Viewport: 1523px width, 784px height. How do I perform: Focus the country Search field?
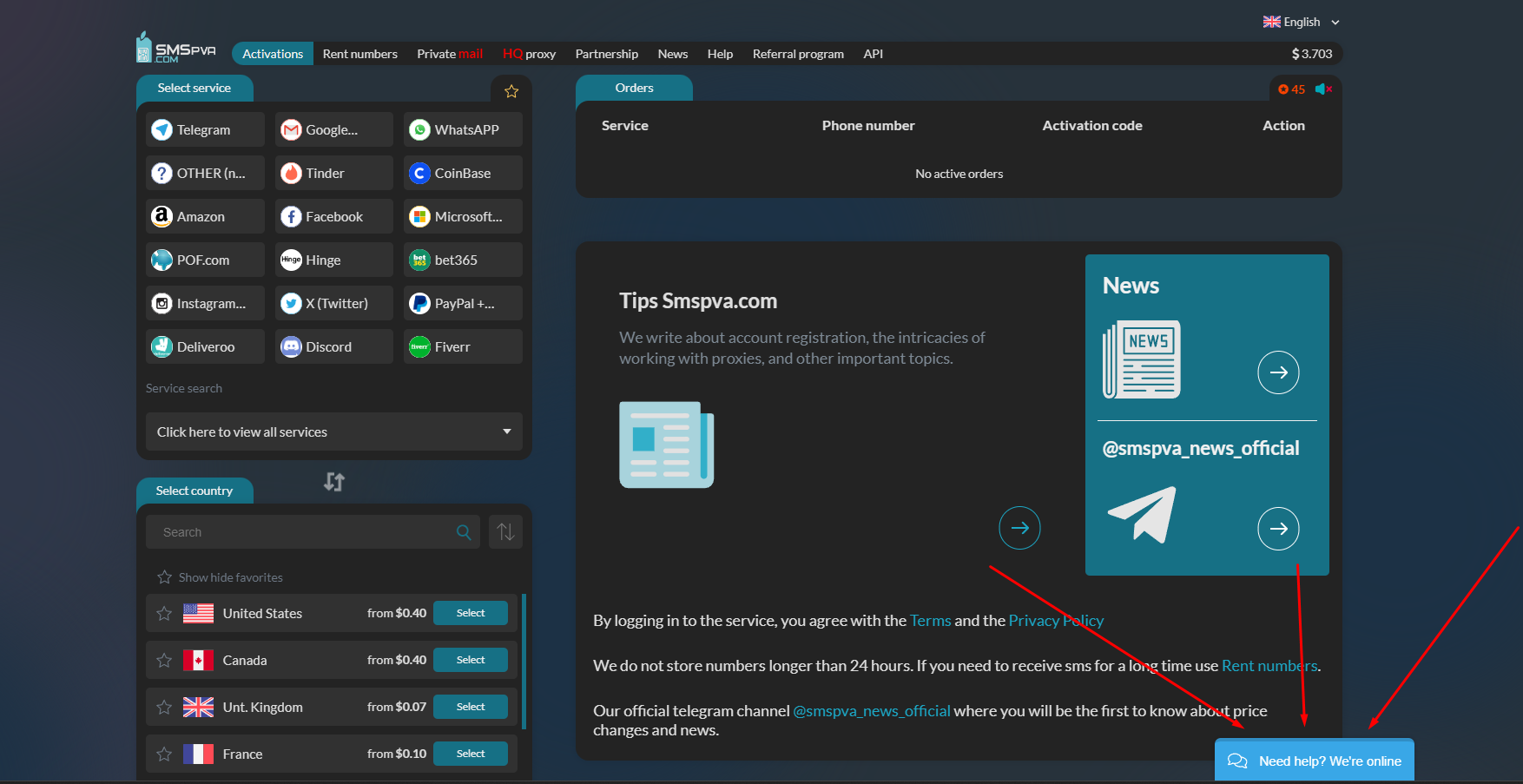point(313,532)
